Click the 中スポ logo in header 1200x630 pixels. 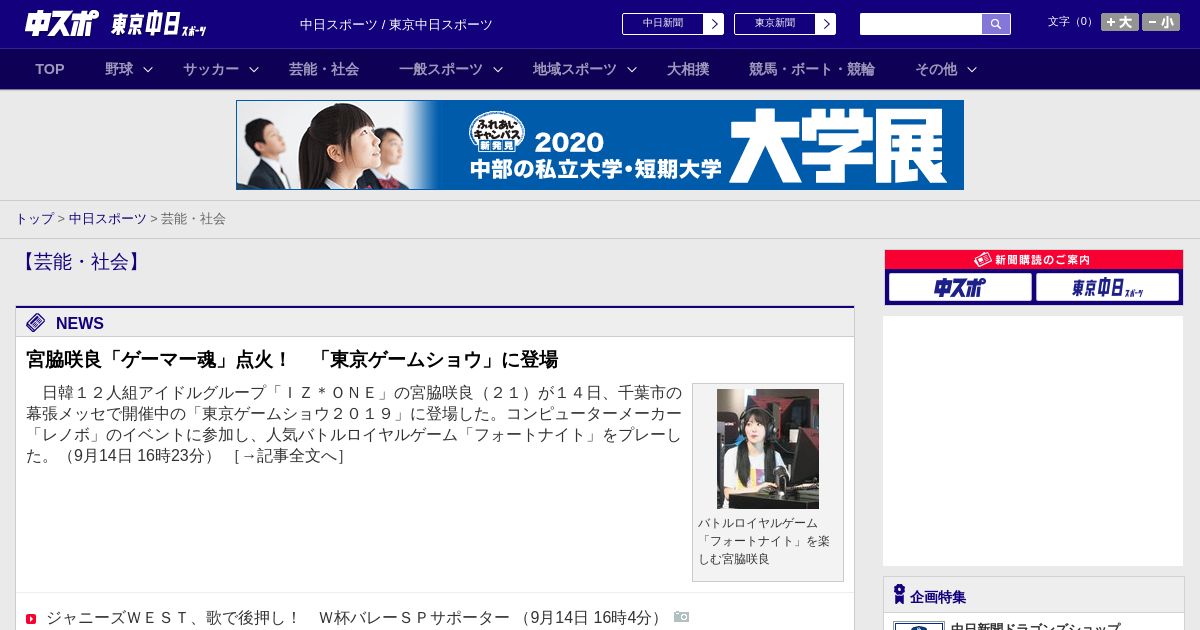[x=62, y=23]
